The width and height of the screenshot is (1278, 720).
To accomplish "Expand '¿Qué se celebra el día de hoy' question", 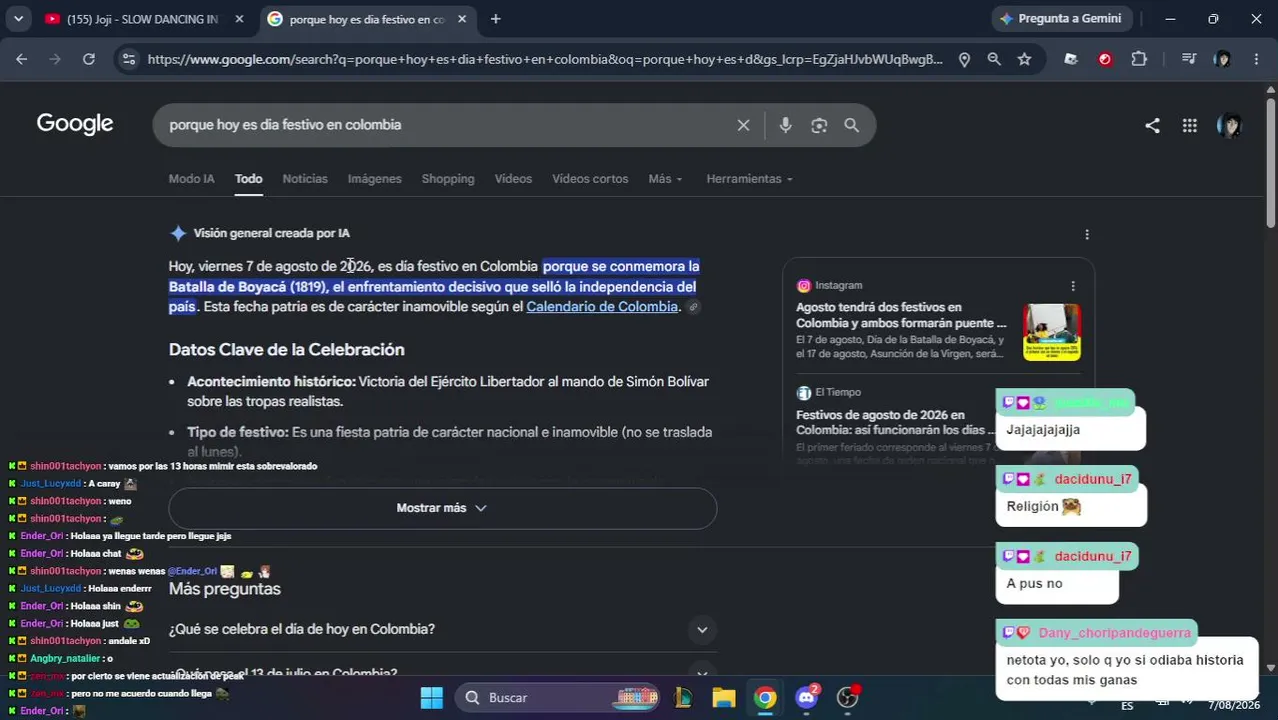I will pyautogui.click(x=442, y=629).
